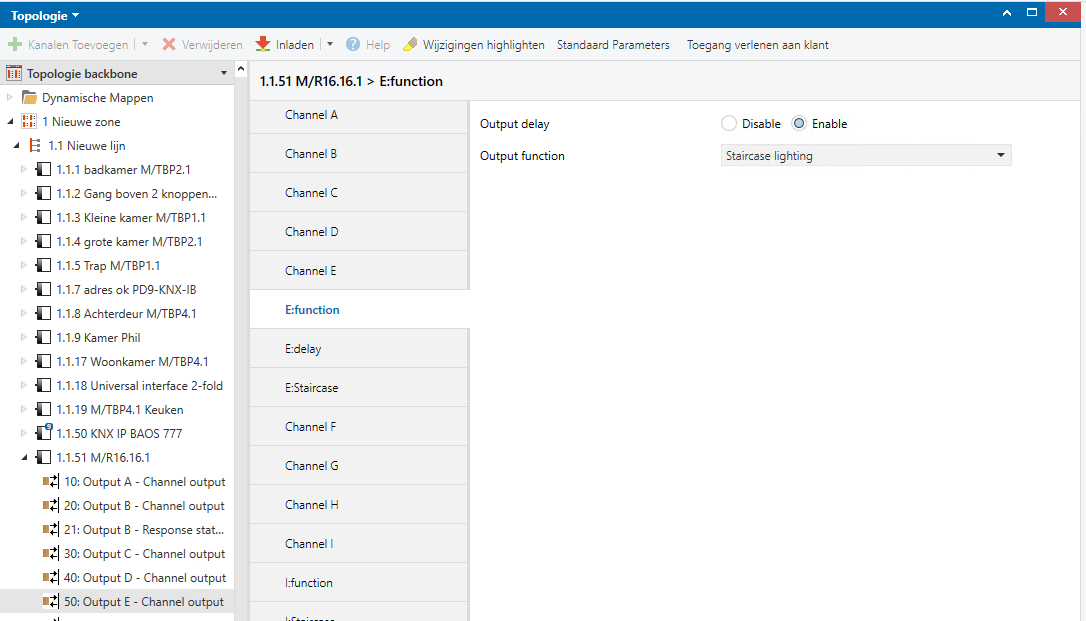The width and height of the screenshot is (1086, 621).
Task: Click the Dynamische Mappen folder icon
Action: pos(29,98)
